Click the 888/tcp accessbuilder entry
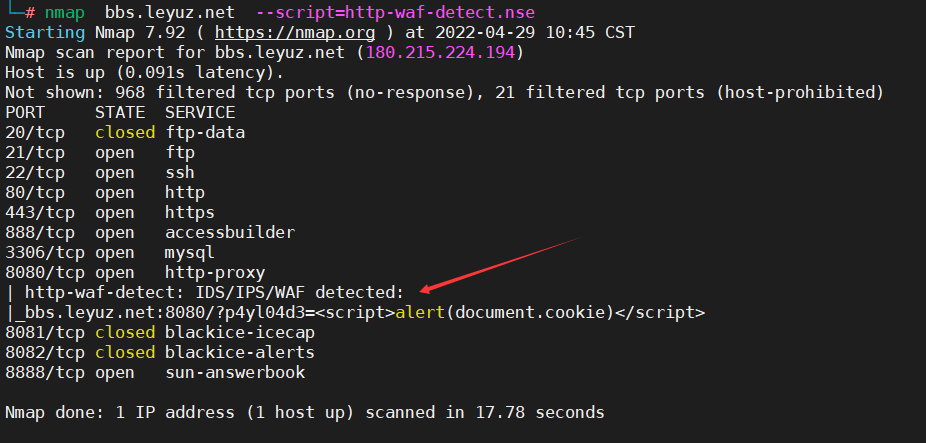Screen dimensions: 926x443 [150, 233]
